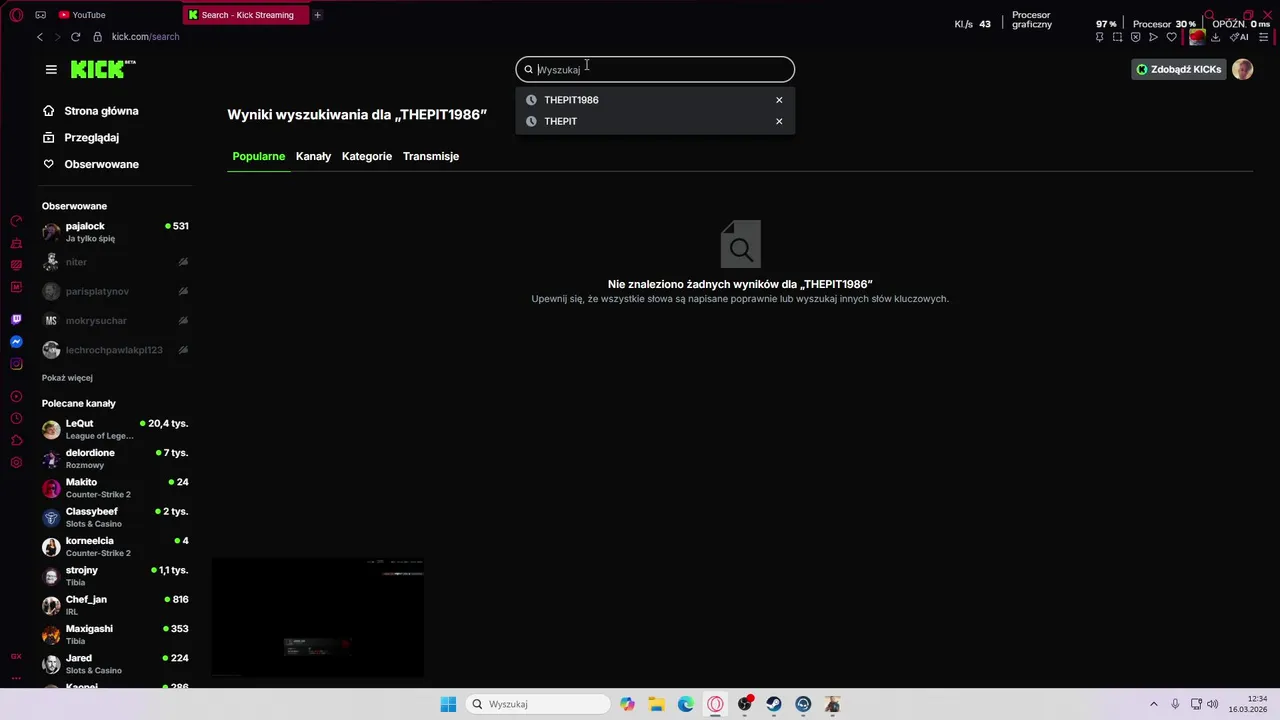Open recommended channel LeQut
The image size is (1280, 720).
pyautogui.click(x=115, y=429)
